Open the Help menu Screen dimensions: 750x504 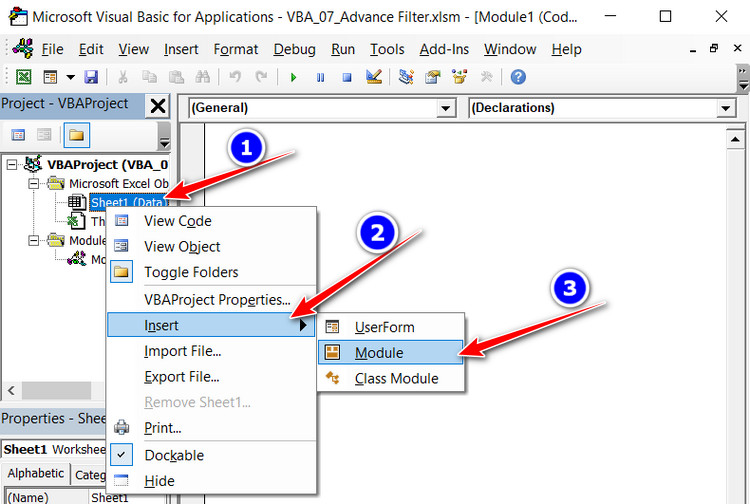click(566, 49)
